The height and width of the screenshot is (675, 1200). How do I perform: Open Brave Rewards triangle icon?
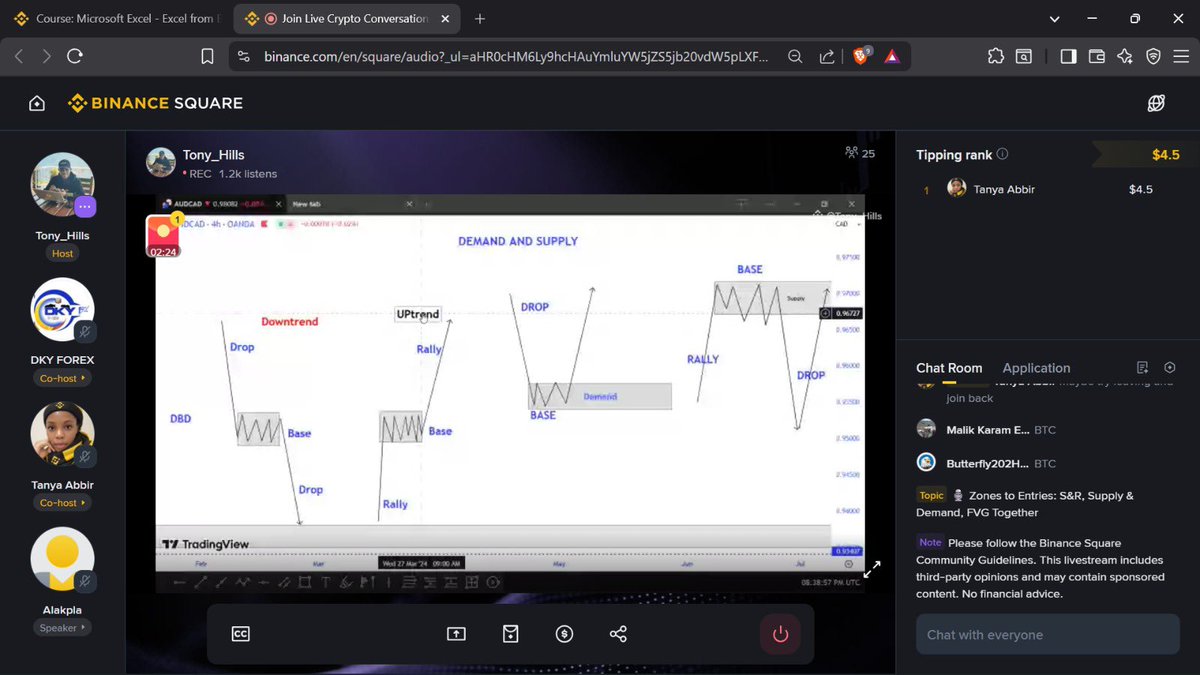[x=892, y=57]
